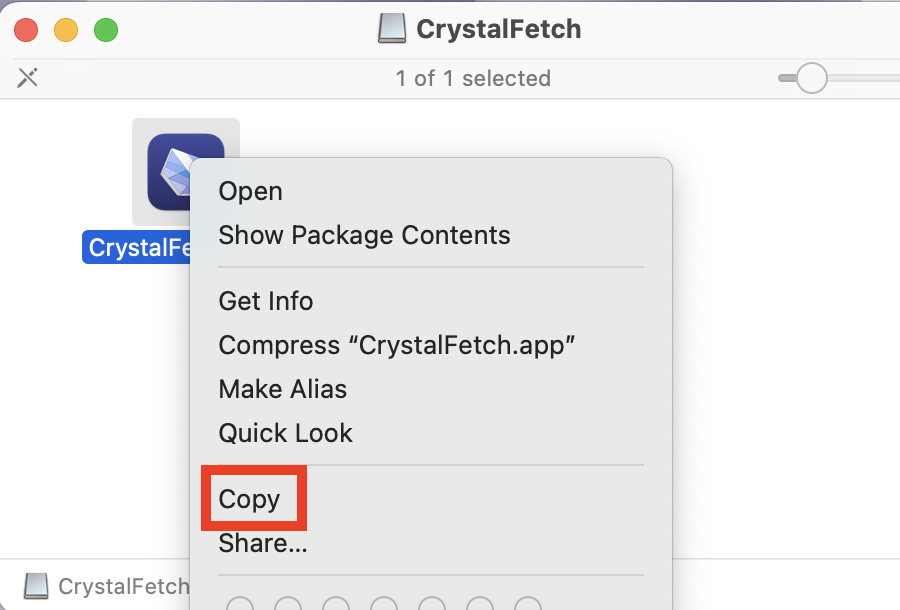
Task: Click the CrystalFetch disk icon in bottom bar
Action: [x=36, y=586]
